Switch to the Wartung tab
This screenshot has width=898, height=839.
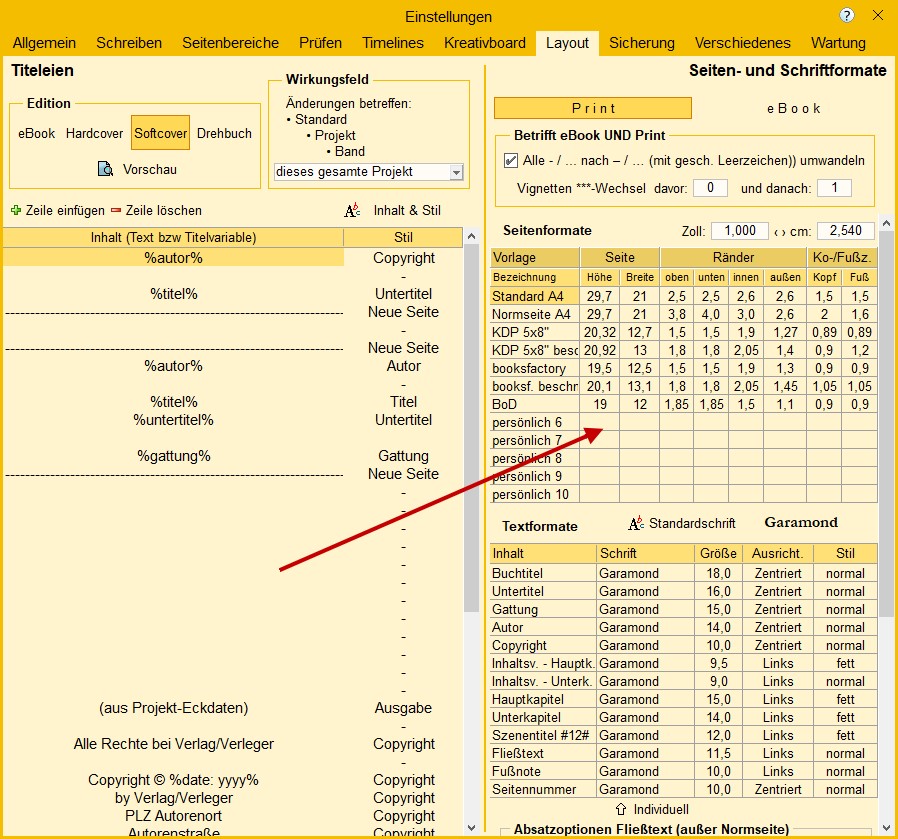(838, 43)
